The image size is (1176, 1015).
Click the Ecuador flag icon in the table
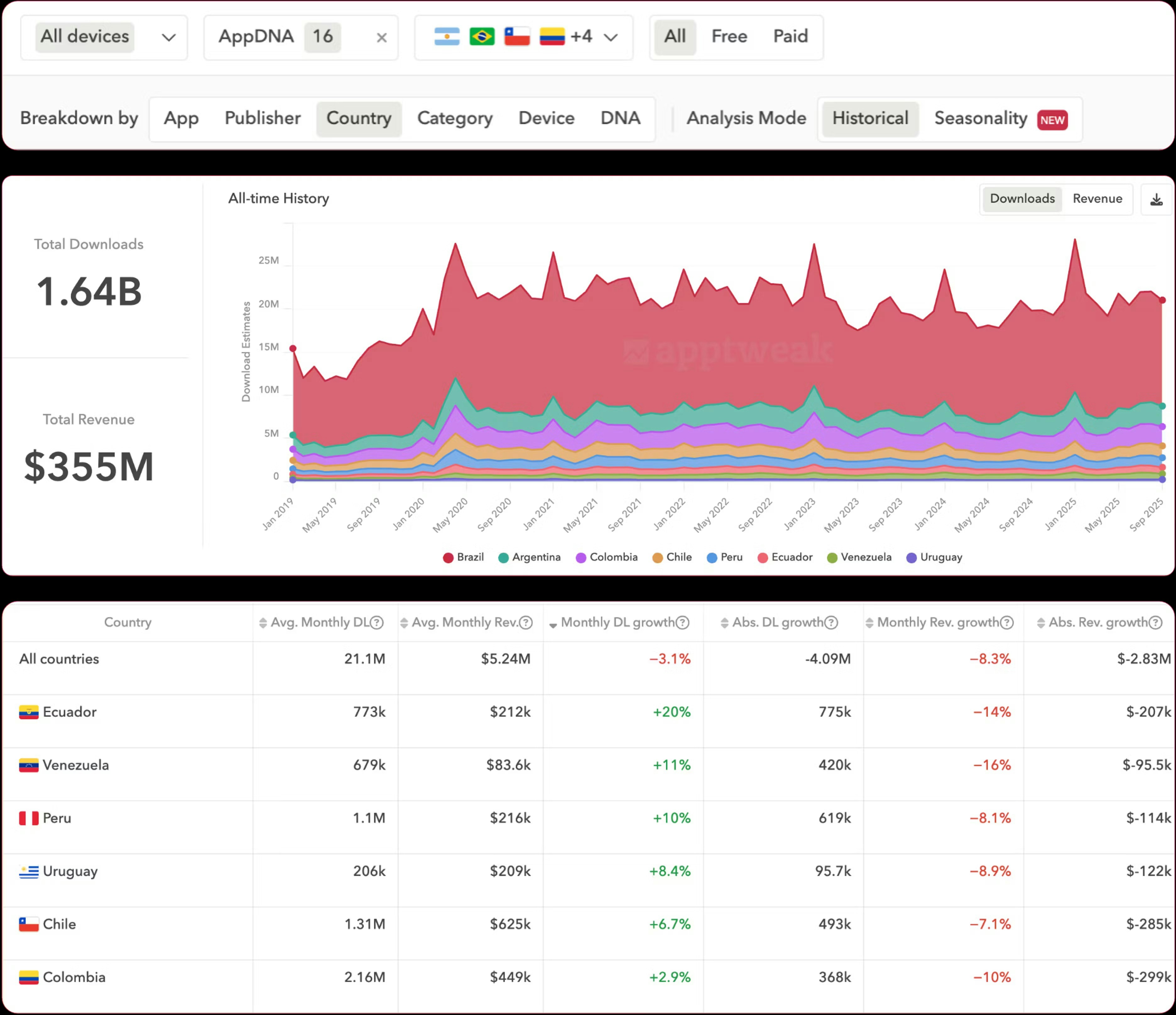(x=28, y=712)
